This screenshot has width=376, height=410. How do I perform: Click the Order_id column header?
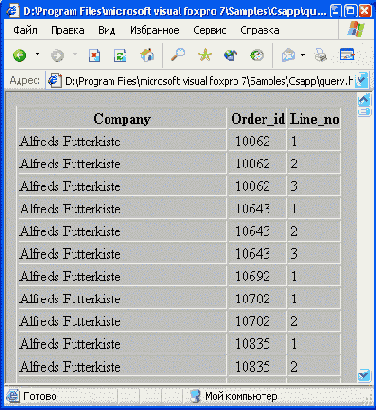point(258,119)
